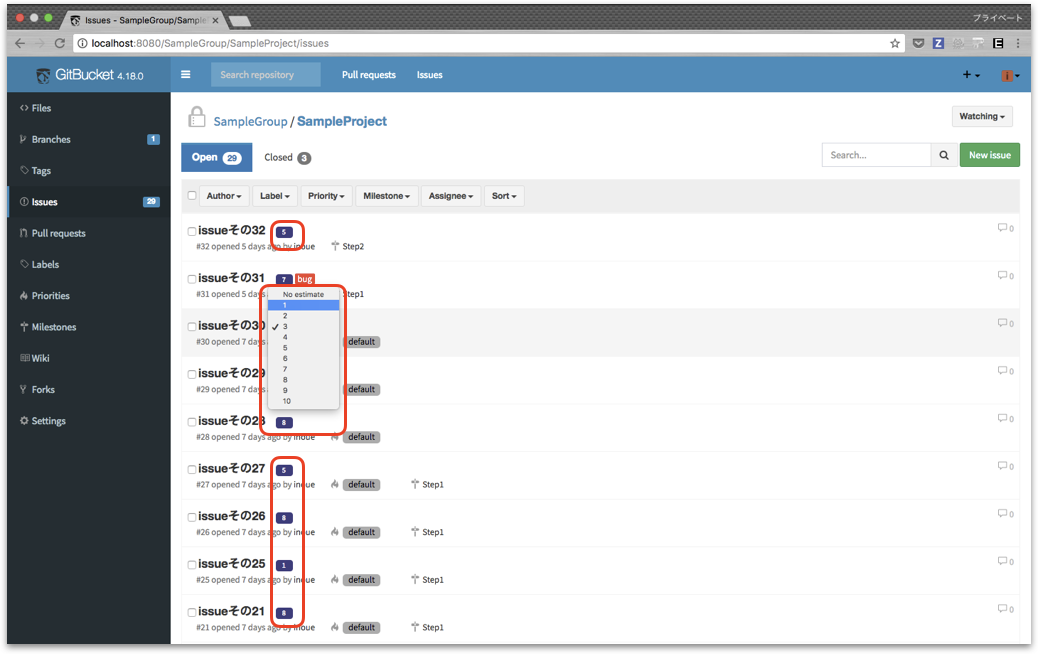Click the lock icon beside the repository name
The width and height of the screenshot is (1038, 654).
(197, 117)
